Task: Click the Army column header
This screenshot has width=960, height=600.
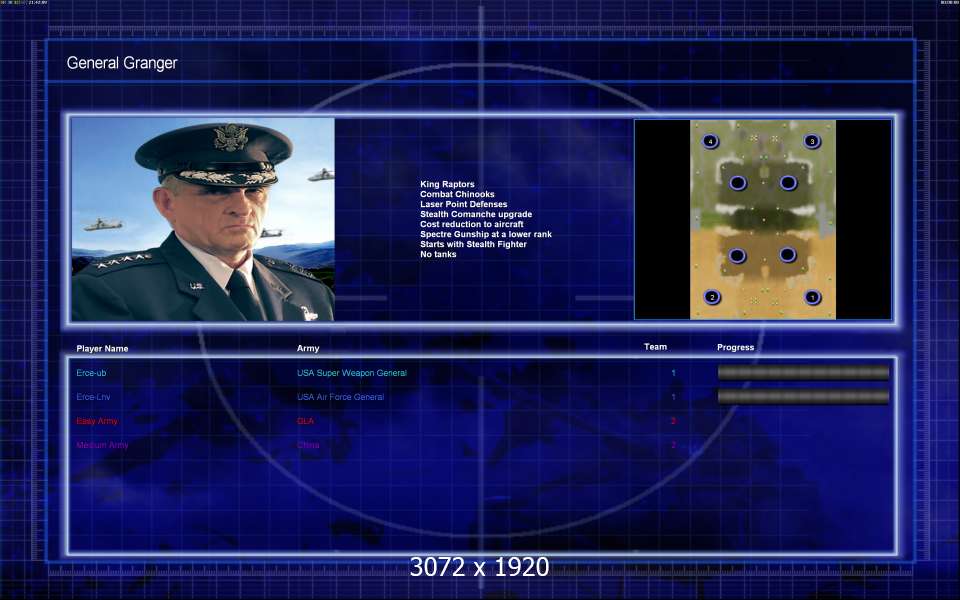Action: pyautogui.click(x=308, y=348)
